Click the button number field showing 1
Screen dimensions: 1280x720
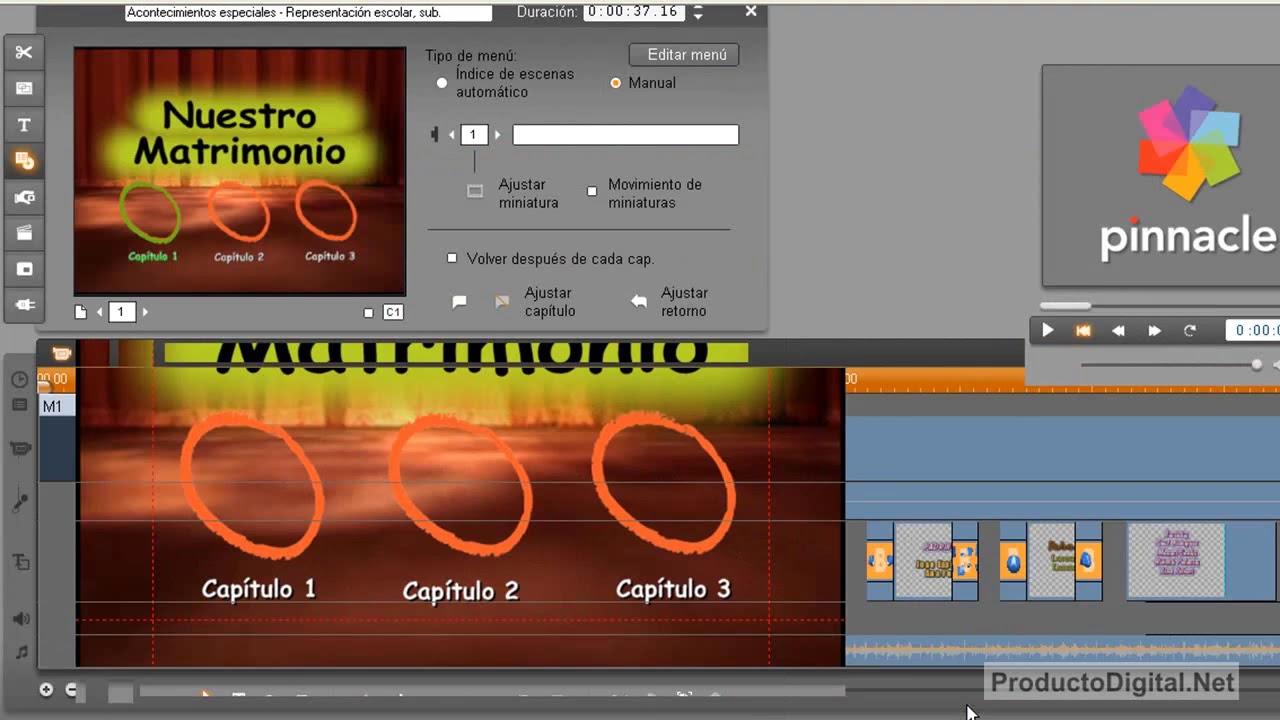tap(474, 134)
